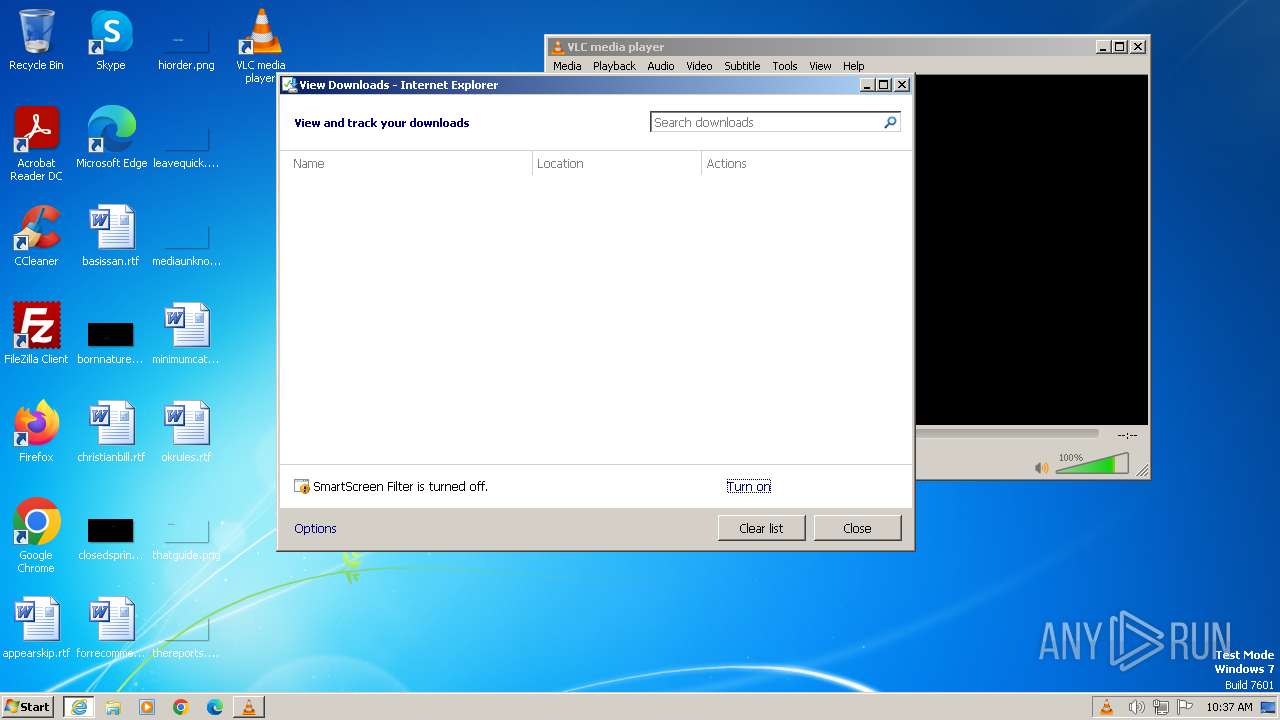Select the christianbill.rtf document
Viewport: 1280px width, 720px height.
pyautogui.click(x=111, y=432)
